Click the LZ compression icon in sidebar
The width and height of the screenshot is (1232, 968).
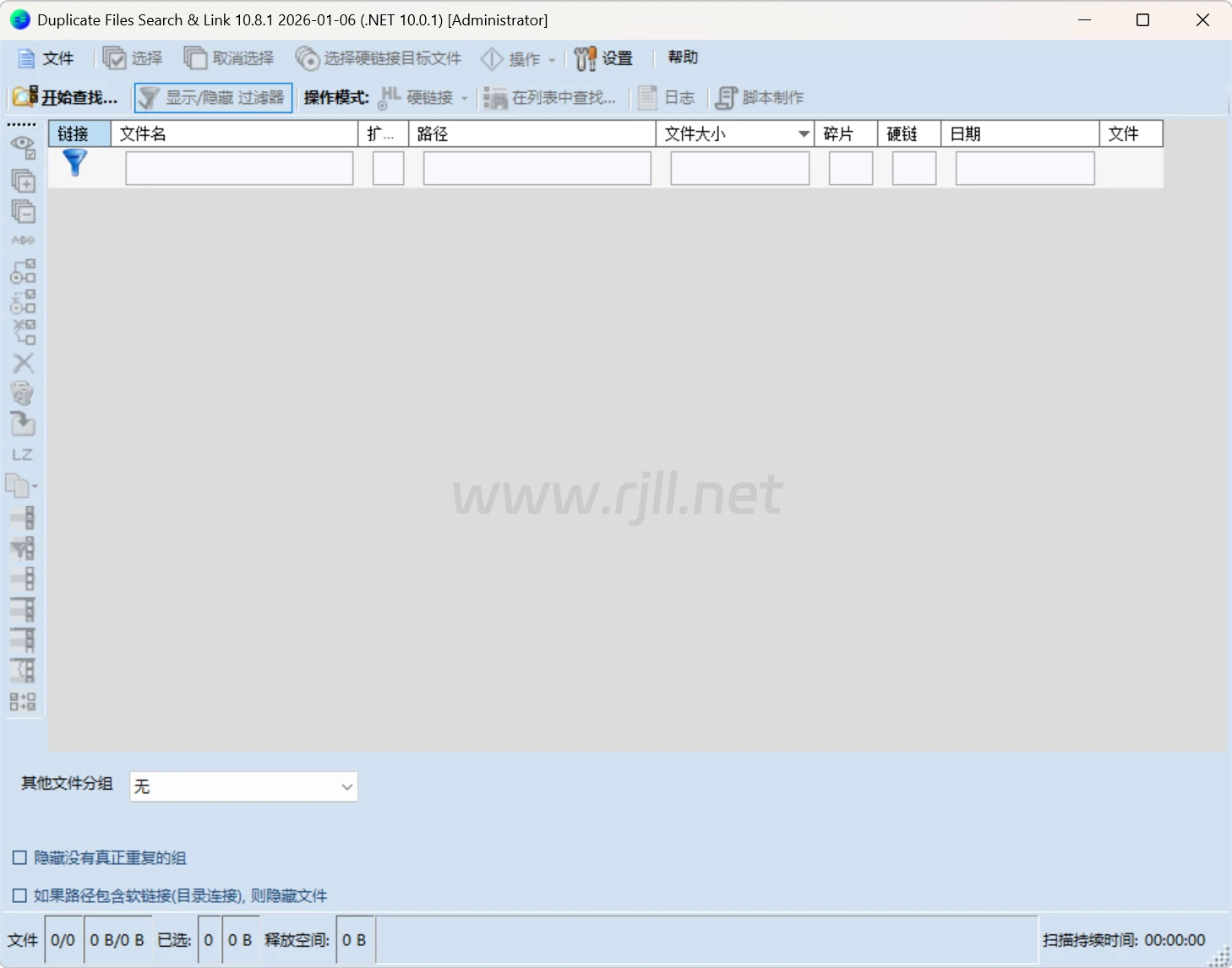[x=22, y=455]
